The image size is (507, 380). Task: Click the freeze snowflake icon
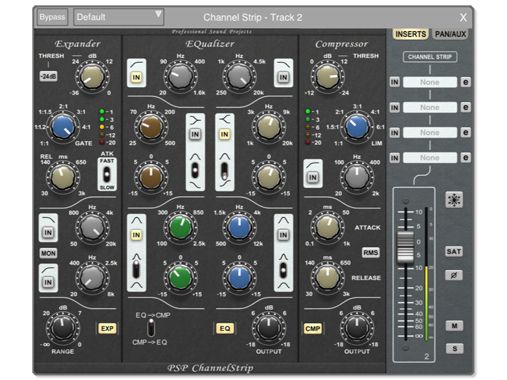(454, 200)
